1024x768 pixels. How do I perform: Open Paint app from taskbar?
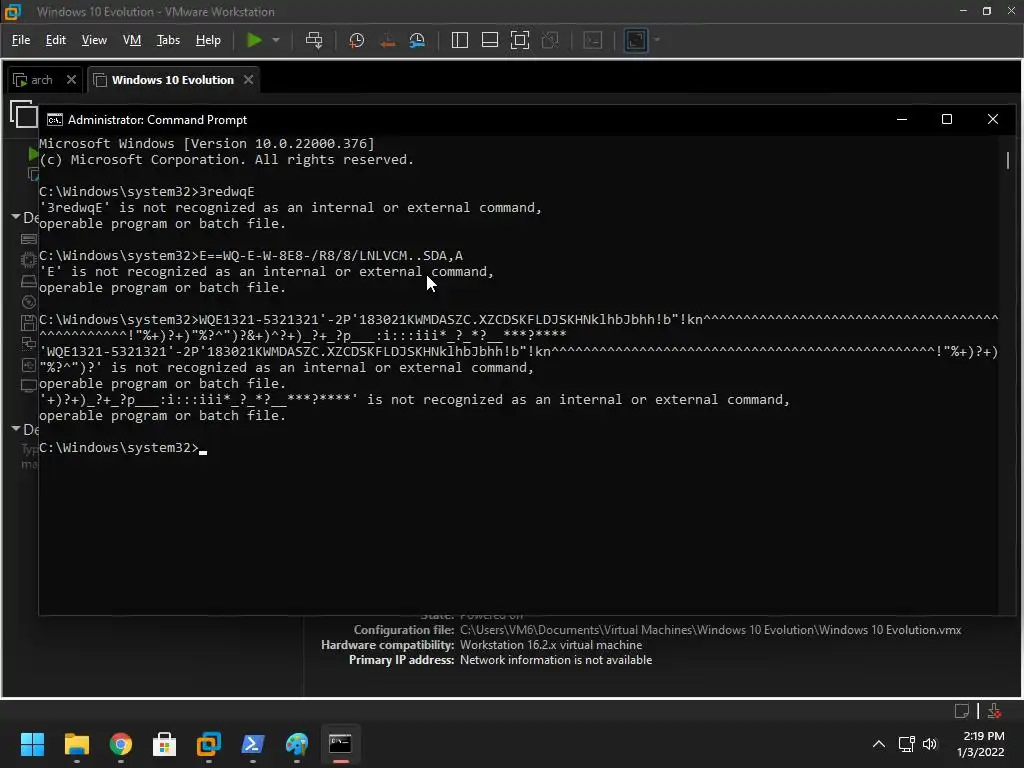click(x=297, y=744)
